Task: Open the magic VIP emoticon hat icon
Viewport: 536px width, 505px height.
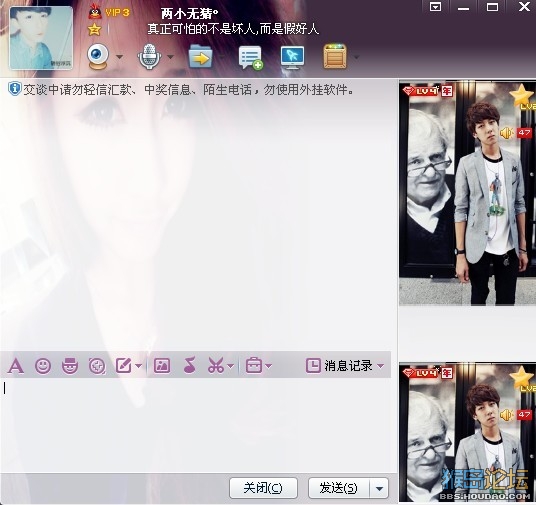Action: [70, 366]
